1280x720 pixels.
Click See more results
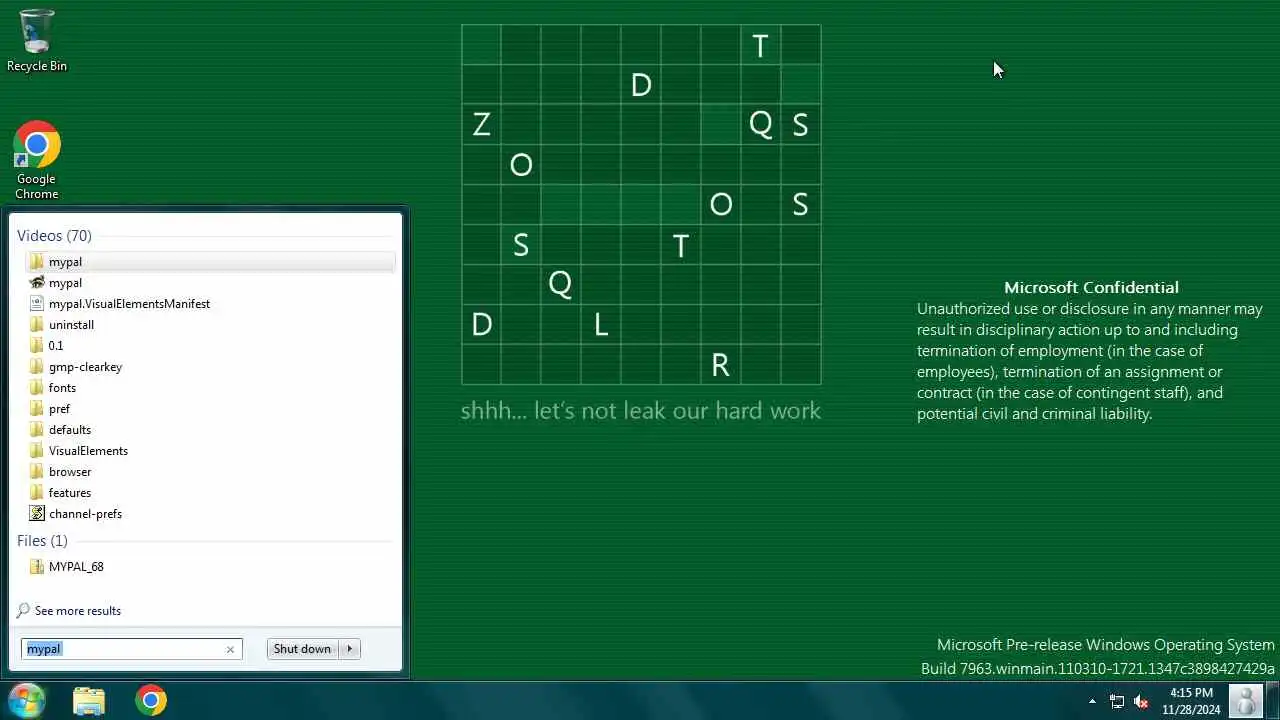point(78,611)
